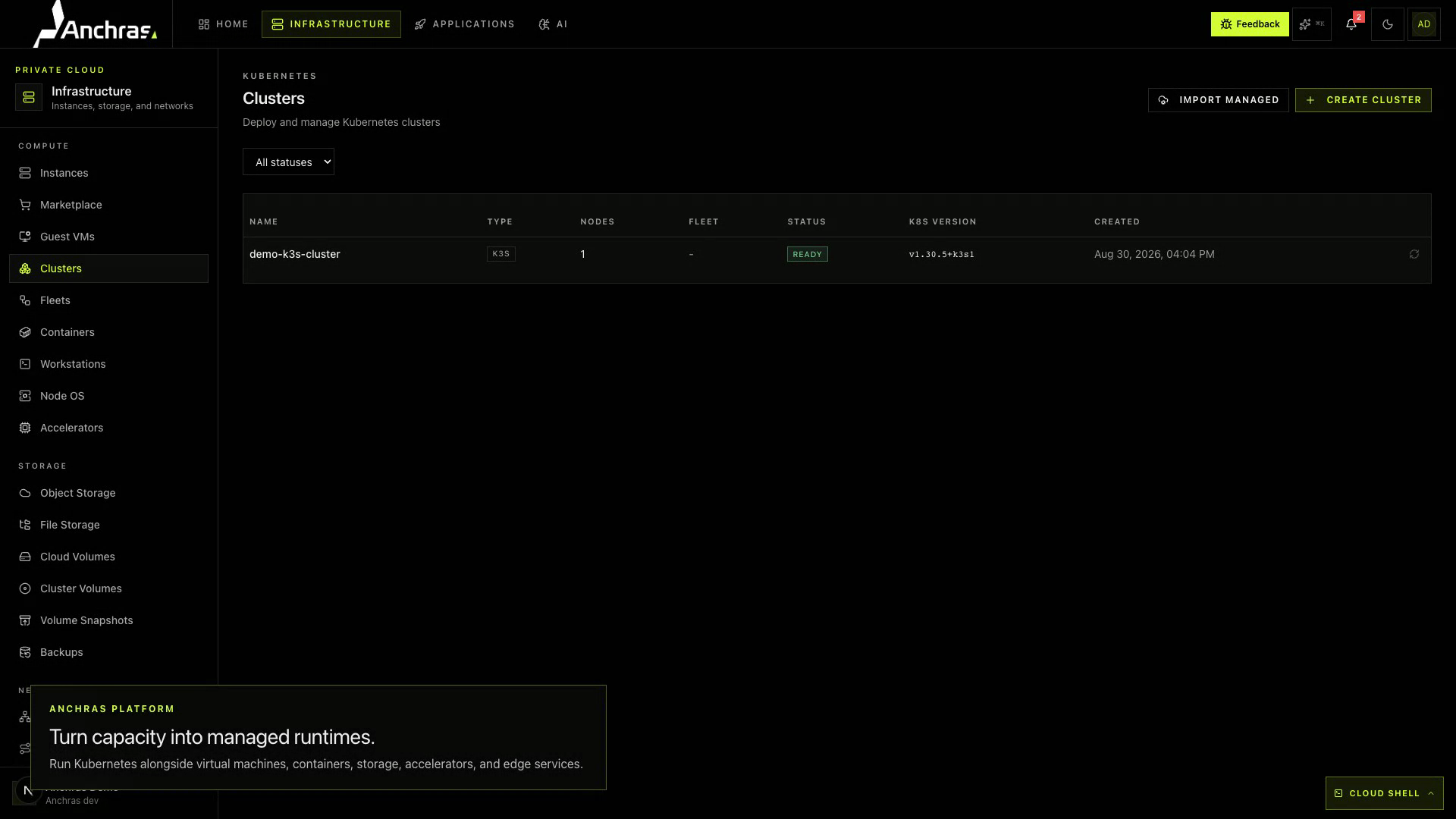Image resolution: width=1456 pixels, height=819 pixels.
Task: Open the notifications bell
Action: tap(1351, 24)
